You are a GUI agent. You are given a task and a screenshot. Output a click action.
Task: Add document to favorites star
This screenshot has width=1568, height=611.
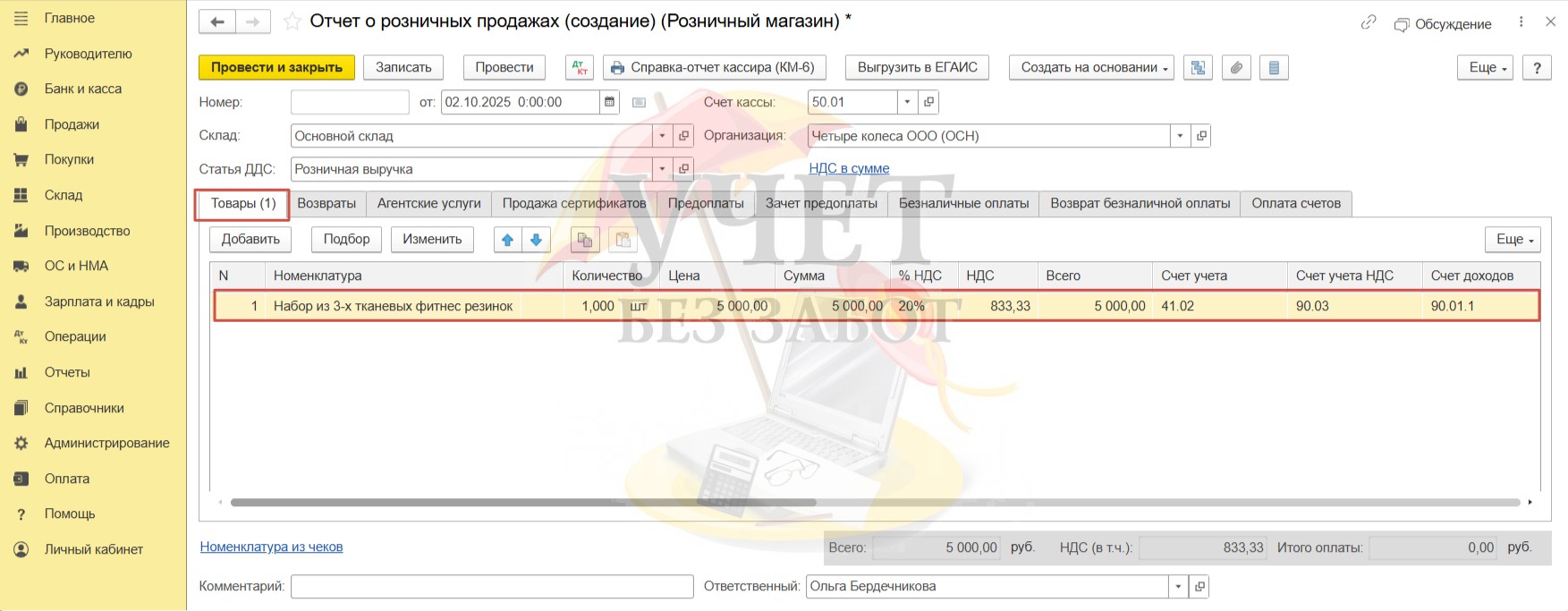292,21
